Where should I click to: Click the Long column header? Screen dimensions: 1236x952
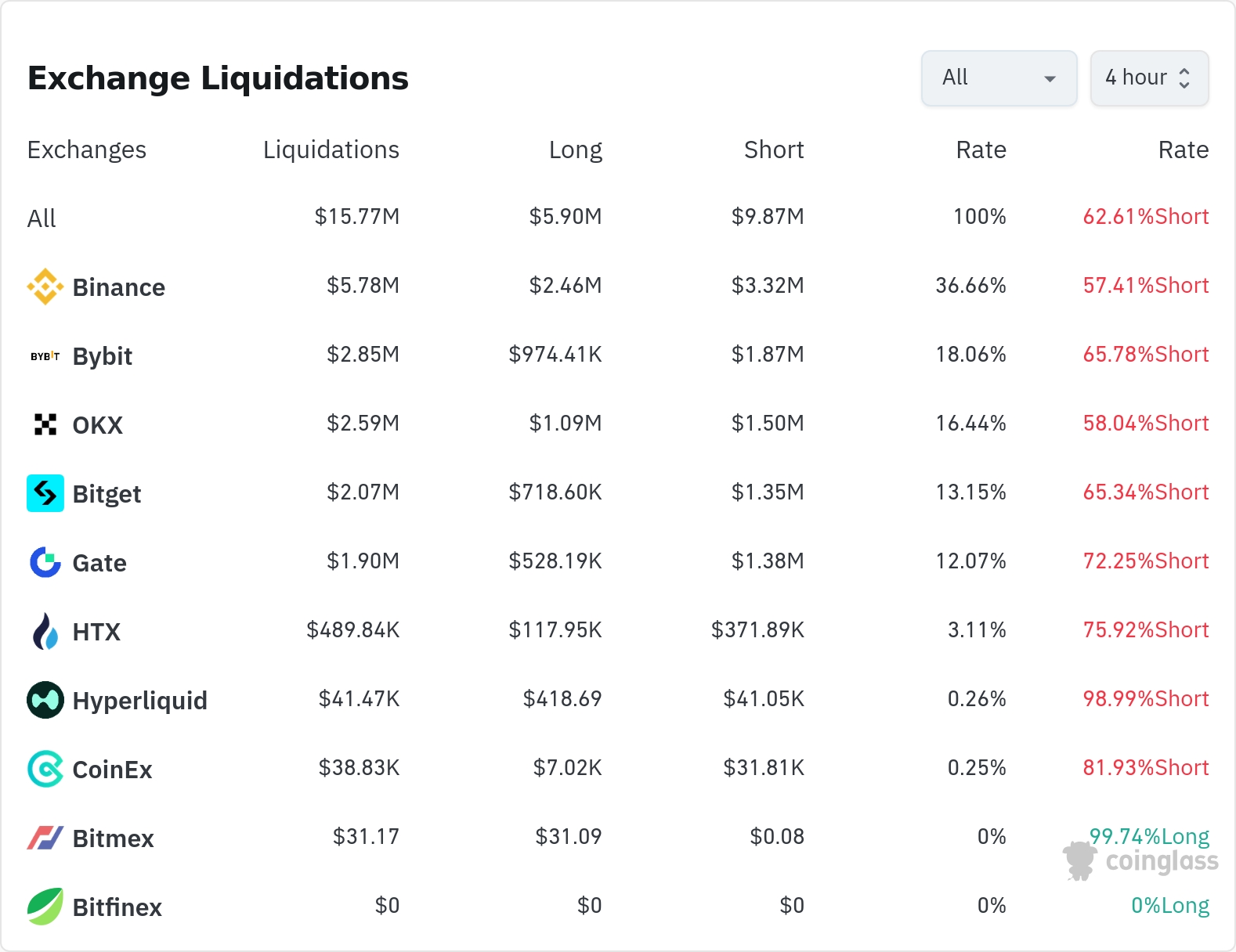575,150
